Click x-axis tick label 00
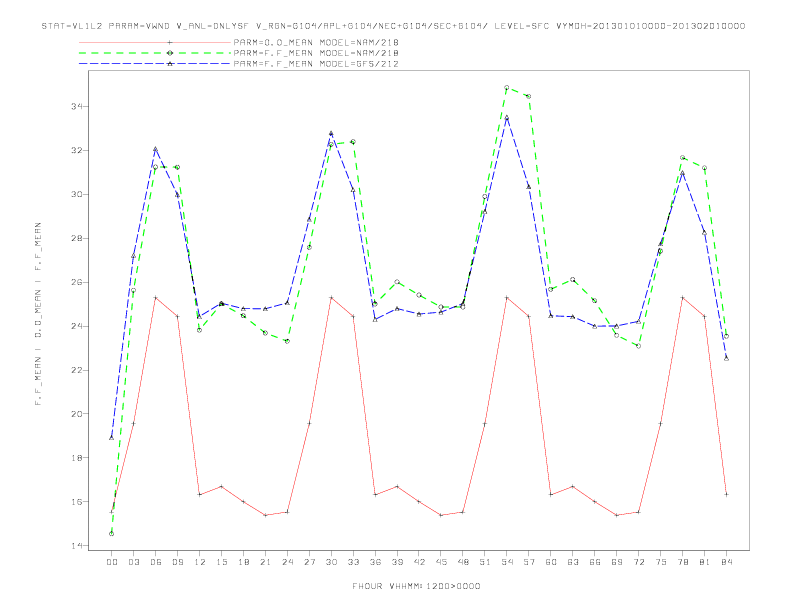 112,562
